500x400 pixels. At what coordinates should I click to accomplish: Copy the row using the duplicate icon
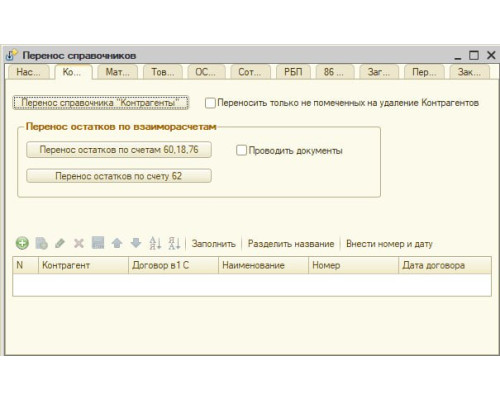tap(42, 243)
